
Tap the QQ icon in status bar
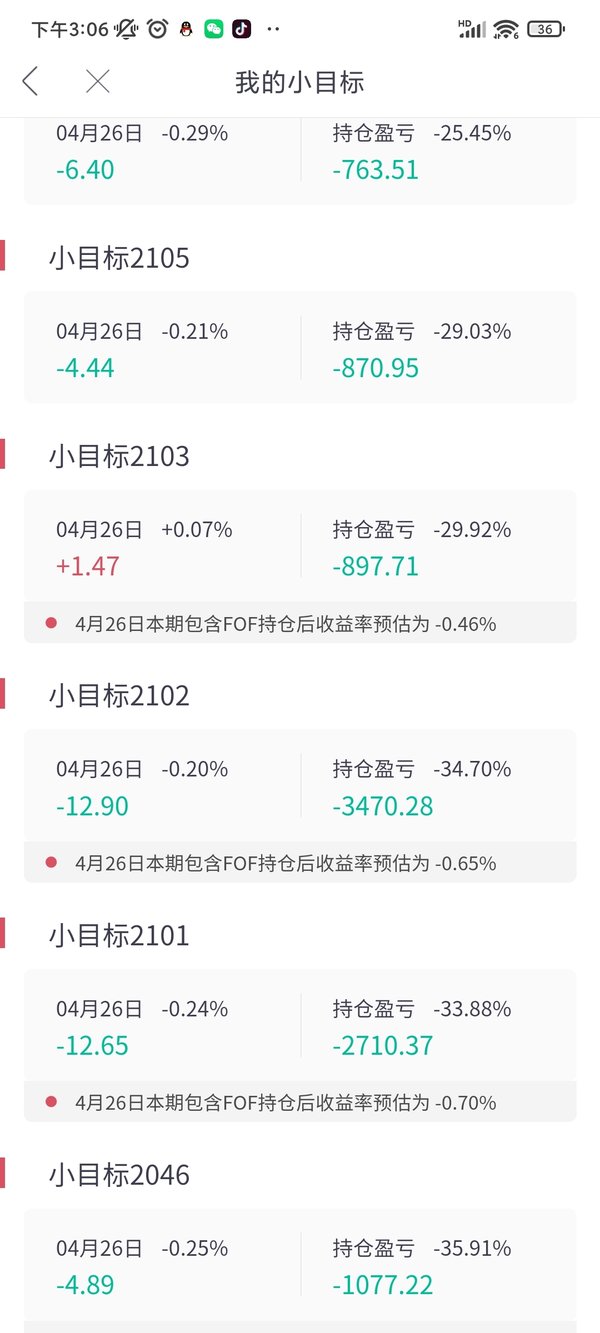tap(185, 30)
